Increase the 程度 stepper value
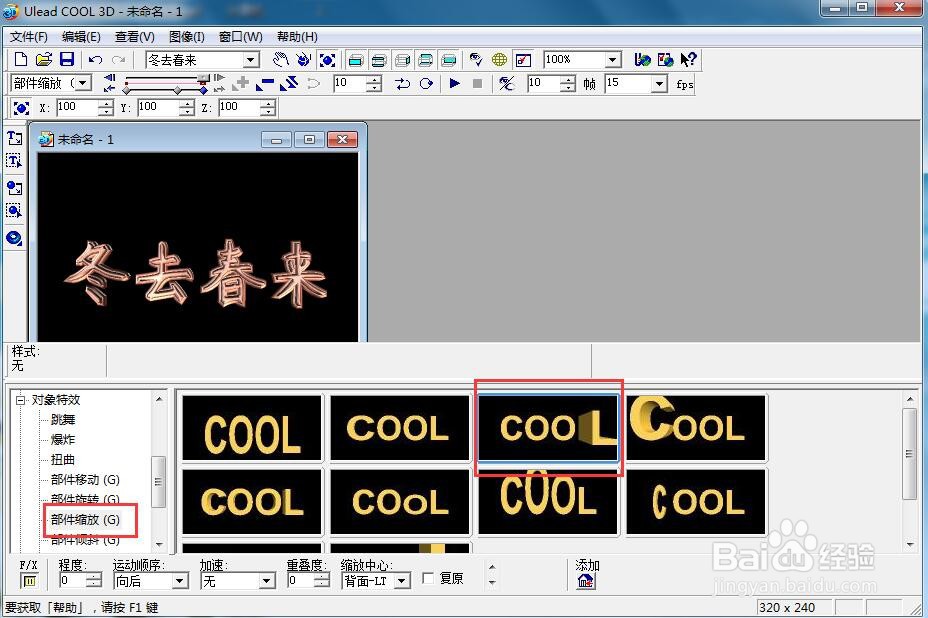 (x=94, y=577)
